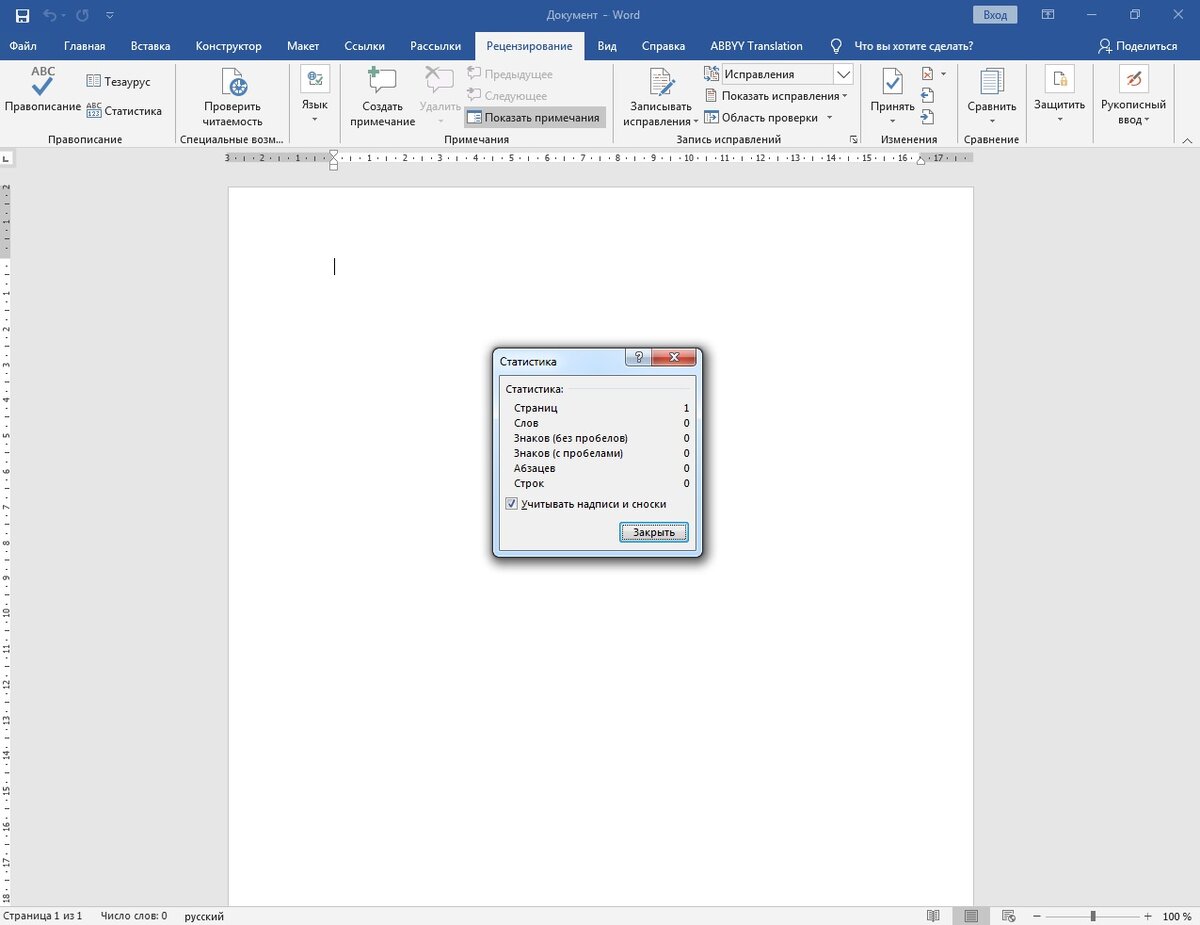Start Записывать исправления track changes
This screenshot has width=1200, height=925.
point(661,97)
